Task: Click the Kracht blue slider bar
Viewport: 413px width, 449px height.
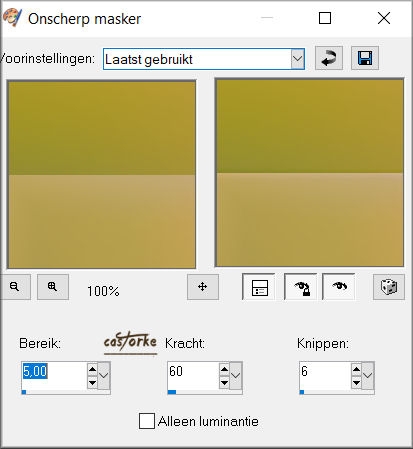Action: pos(205,392)
